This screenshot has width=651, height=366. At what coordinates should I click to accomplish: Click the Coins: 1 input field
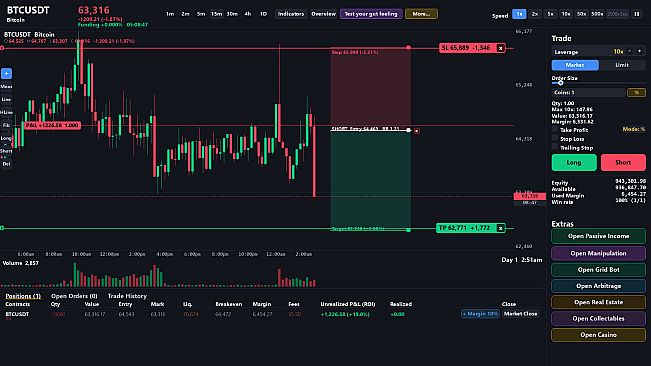tap(588, 92)
